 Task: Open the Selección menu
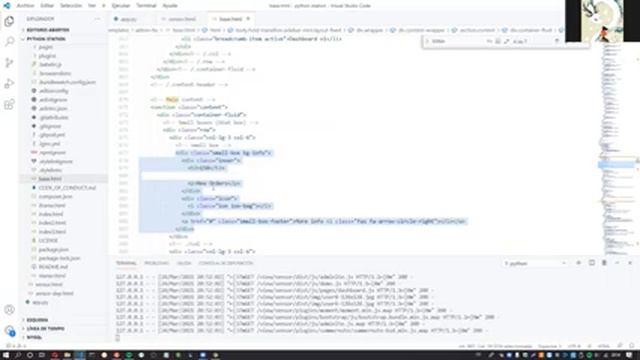tap(71, 6)
